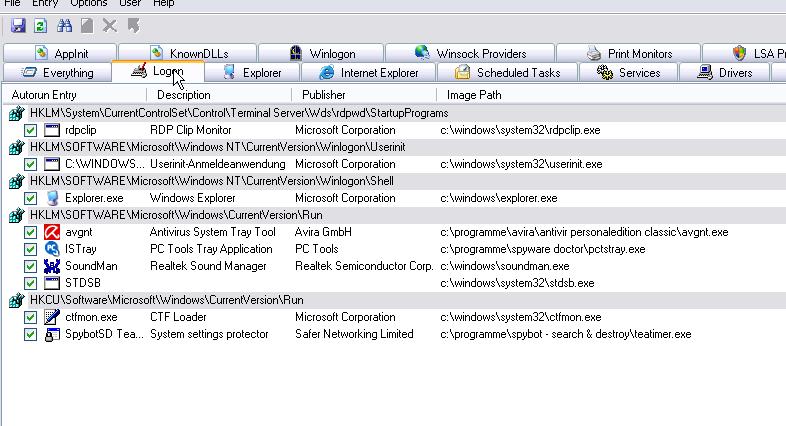
Task: Open the Entry menu
Action: (x=45, y=3)
